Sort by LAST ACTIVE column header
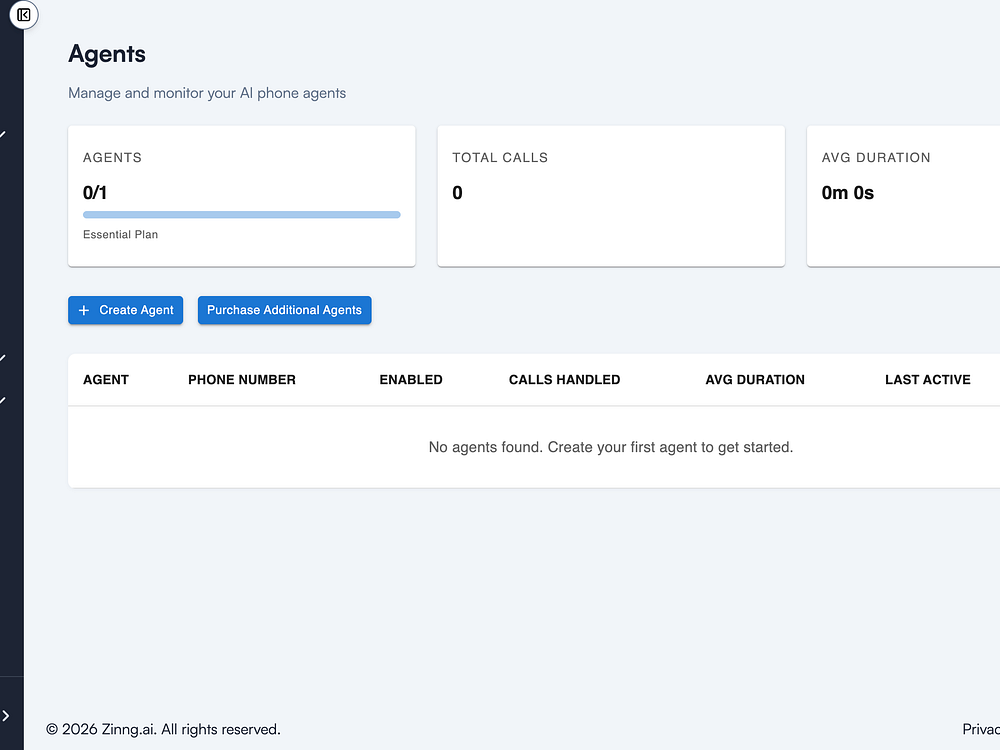Screen dimensions: 1000x750 928,379
